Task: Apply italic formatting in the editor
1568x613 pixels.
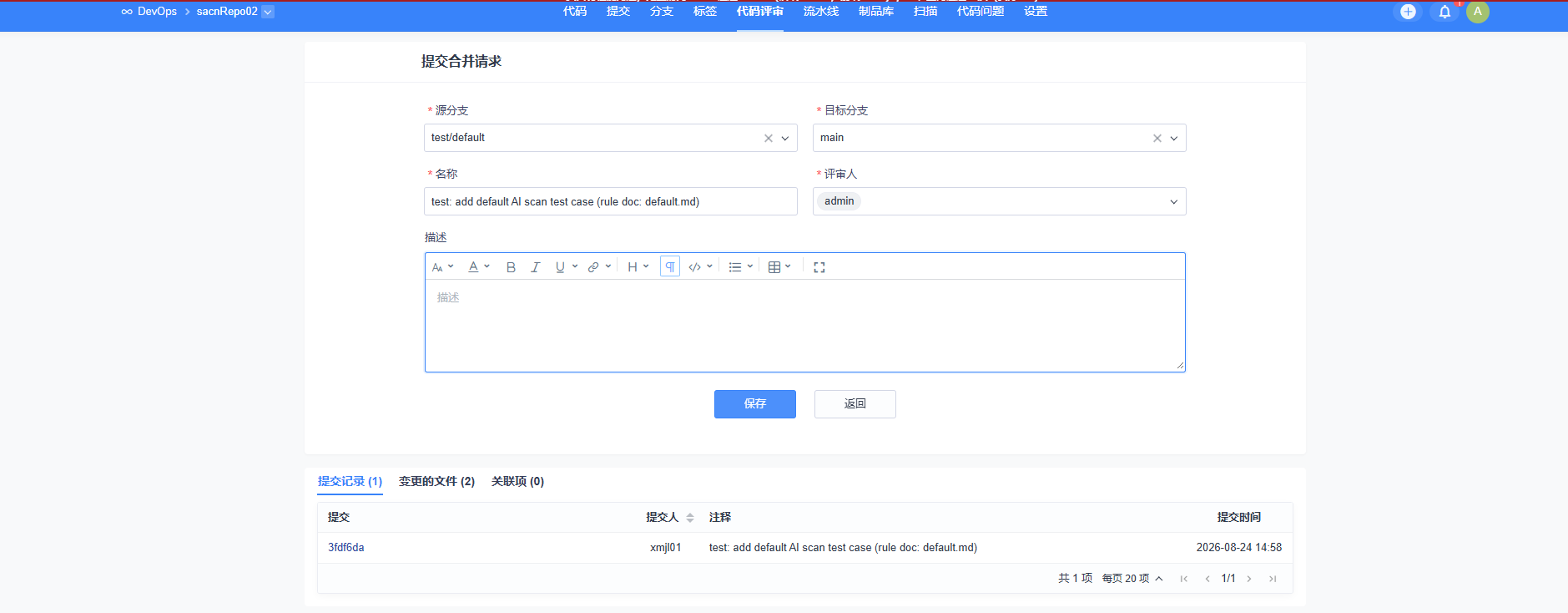Action: [536, 267]
